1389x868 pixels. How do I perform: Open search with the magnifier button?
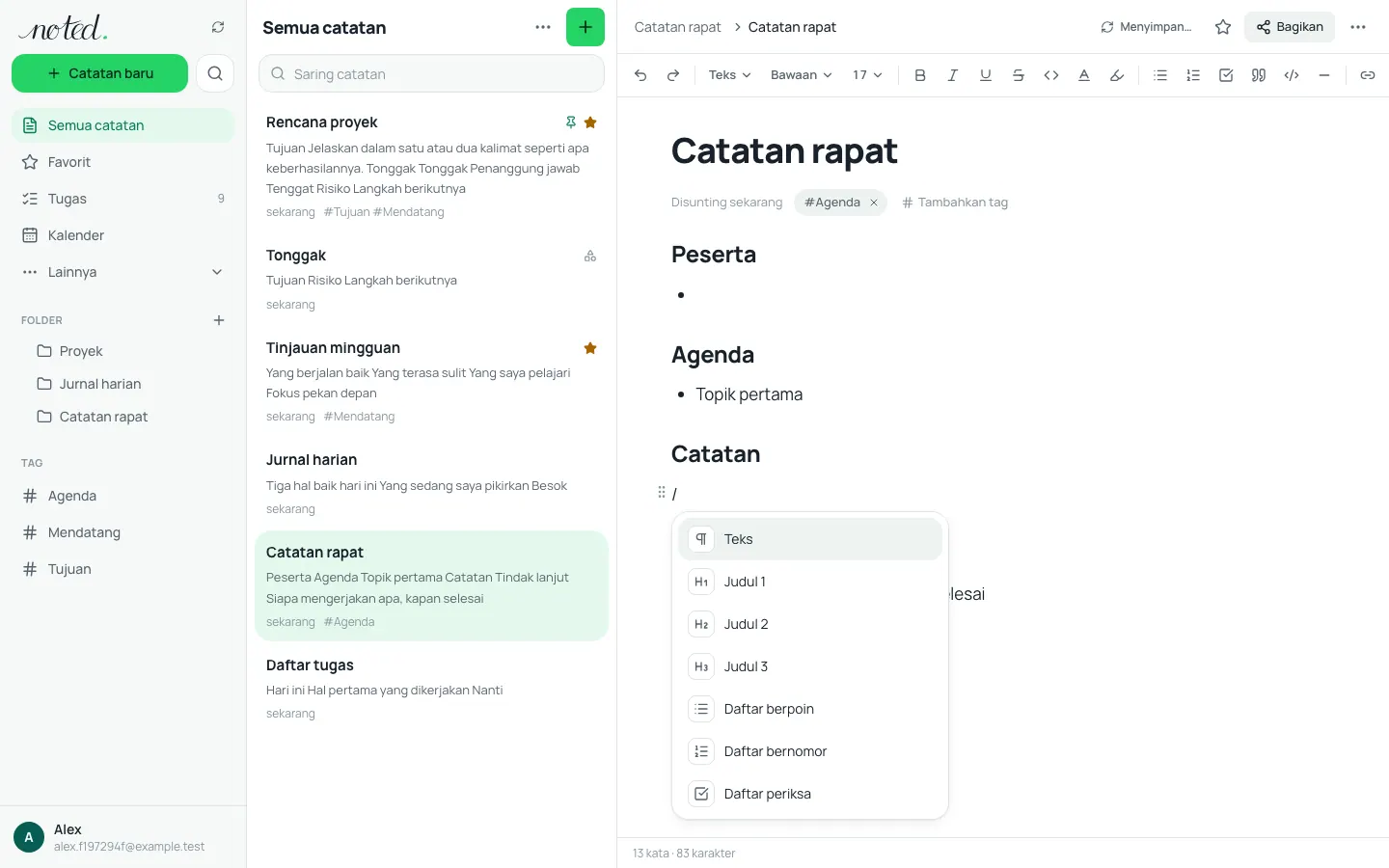(x=215, y=73)
